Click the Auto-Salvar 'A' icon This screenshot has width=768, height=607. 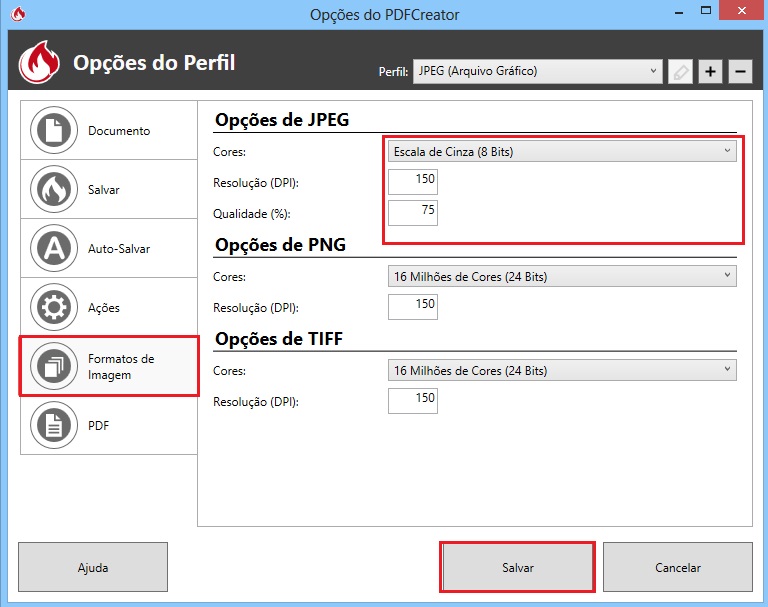(x=51, y=248)
